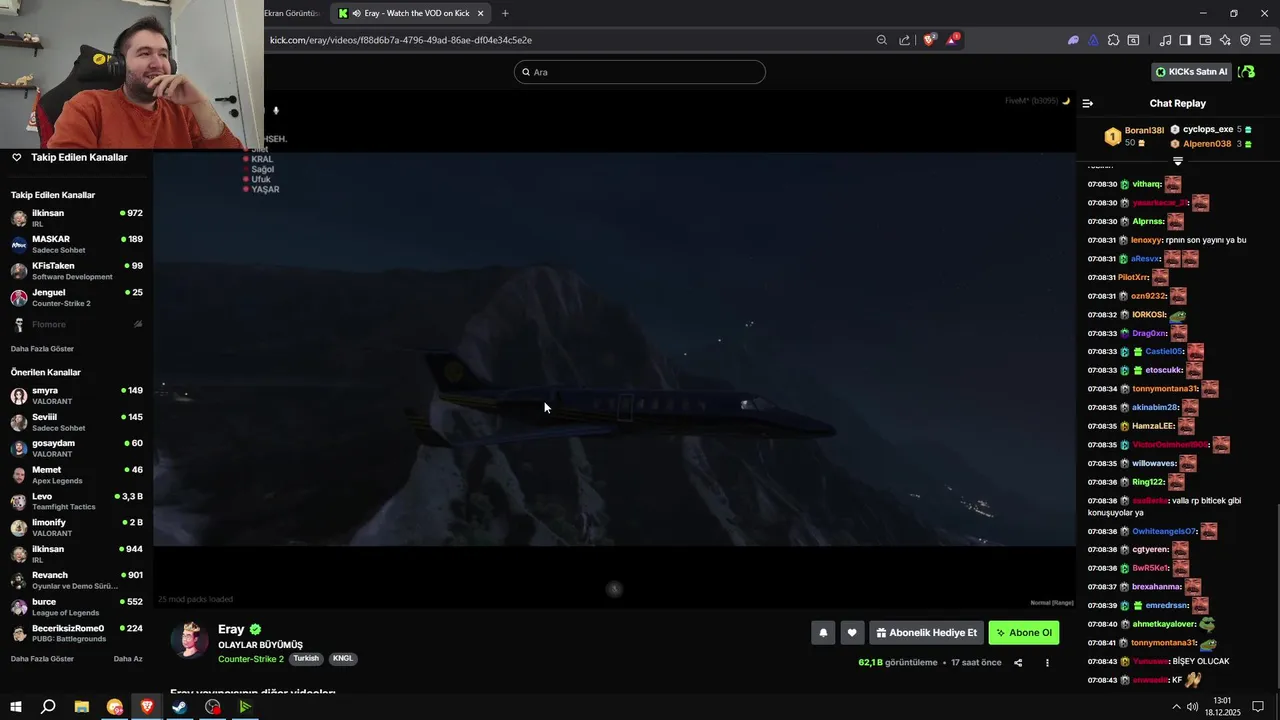The height and width of the screenshot is (720, 1280).
Task: Open the media control music note icon
Action: [1165, 40]
